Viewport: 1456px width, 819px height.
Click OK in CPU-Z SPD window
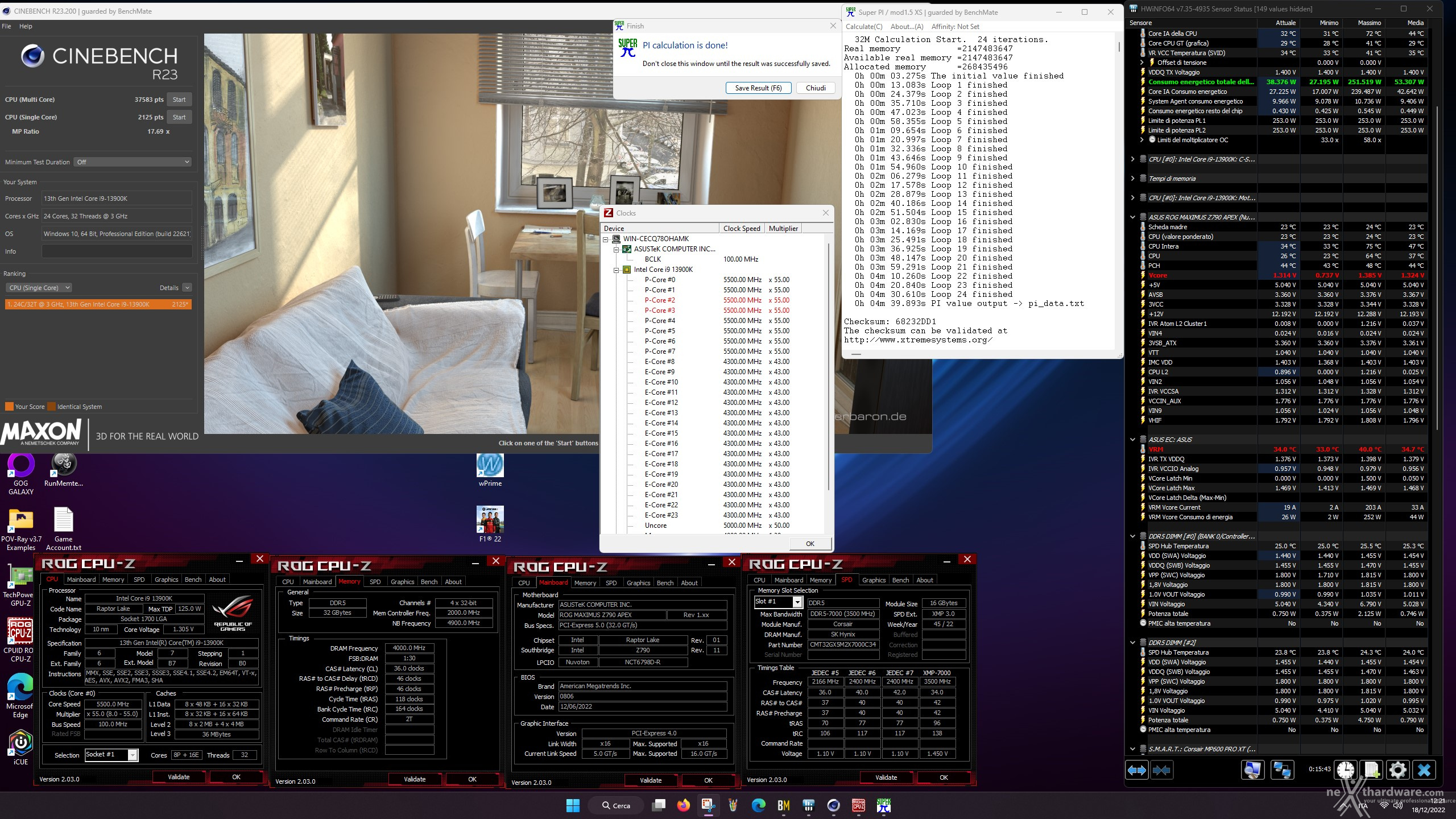[944, 777]
